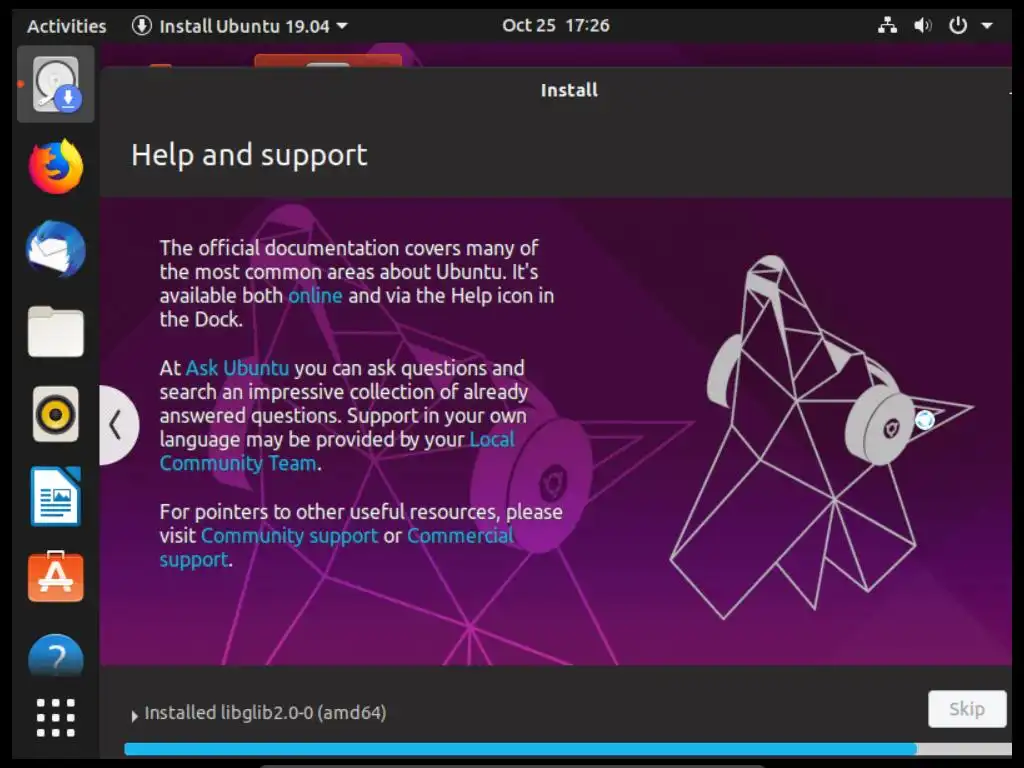This screenshot has width=1024, height=768.
Task: Open Thunderbird Mail from the dock
Action: point(56,249)
